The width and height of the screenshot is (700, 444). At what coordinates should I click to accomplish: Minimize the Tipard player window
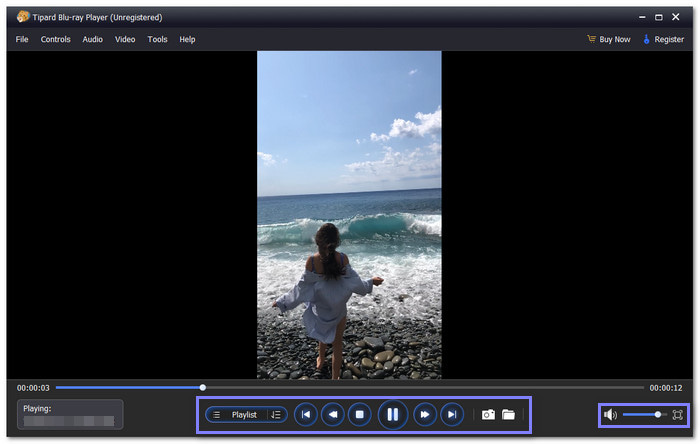coord(642,17)
